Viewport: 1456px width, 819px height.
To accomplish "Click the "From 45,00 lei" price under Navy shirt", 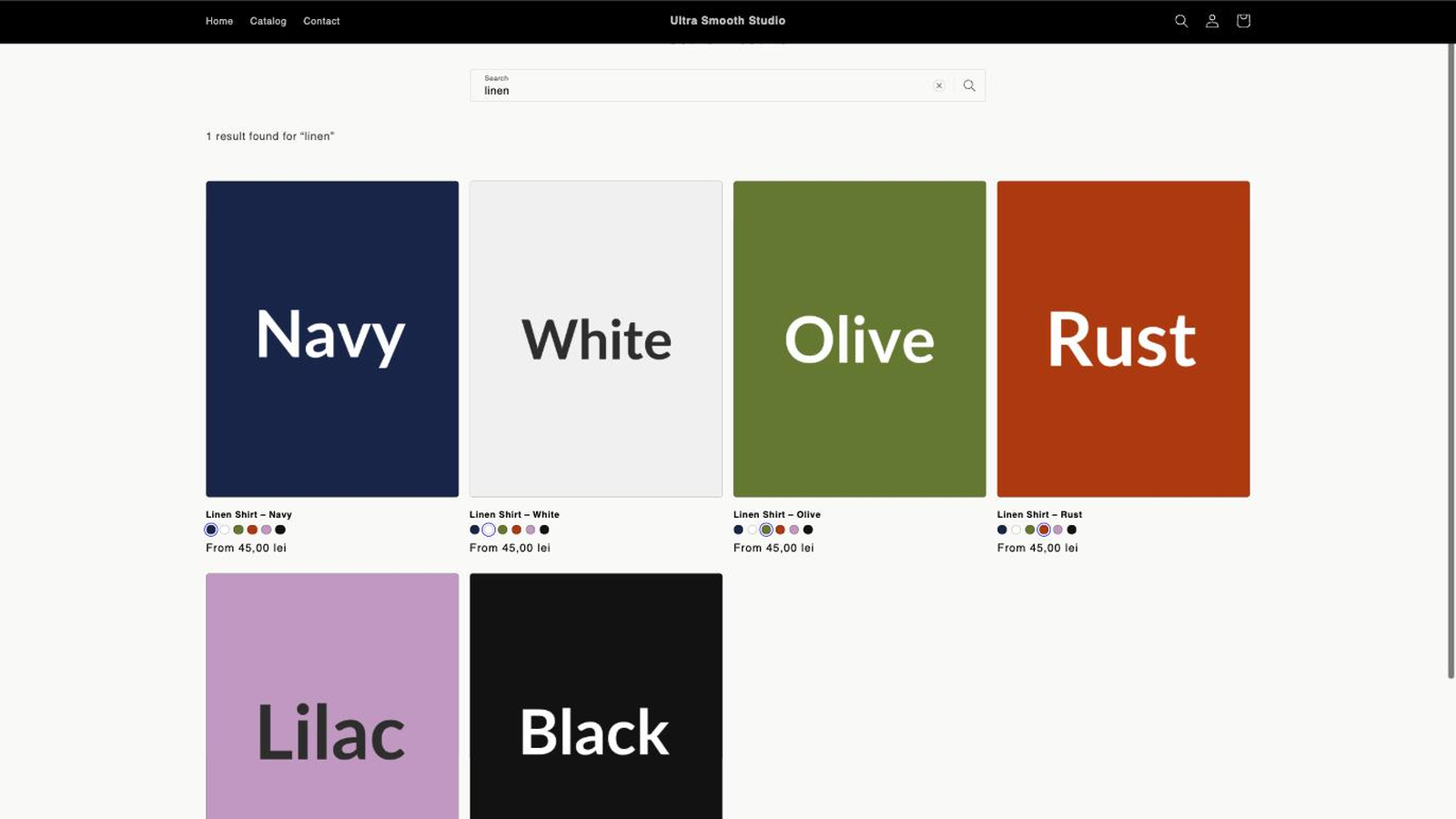I will click(x=246, y=548).
